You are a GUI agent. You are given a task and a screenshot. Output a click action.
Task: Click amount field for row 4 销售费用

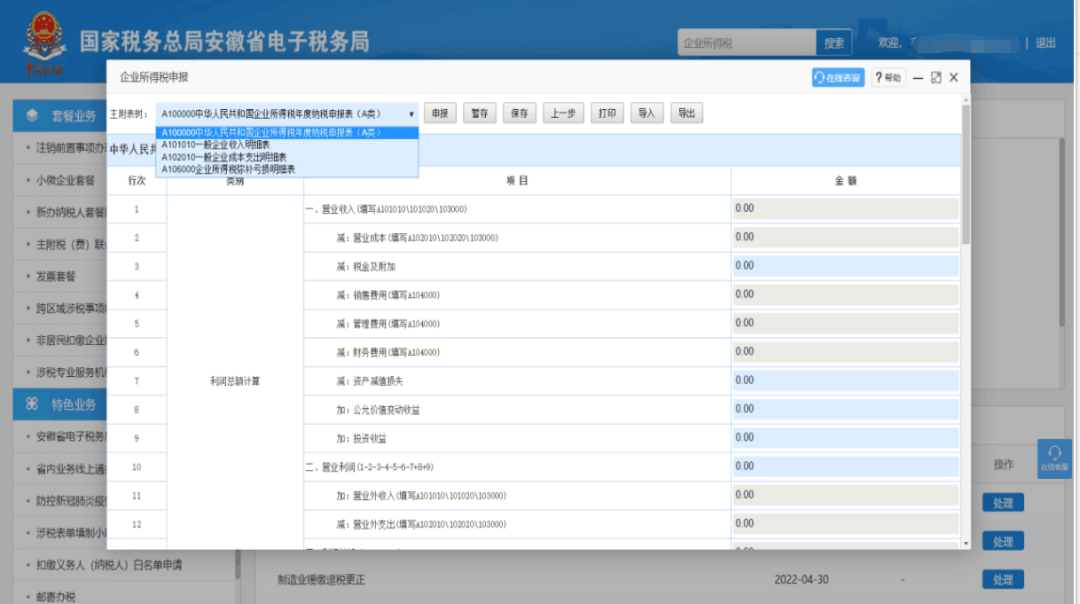click(845, 295)
